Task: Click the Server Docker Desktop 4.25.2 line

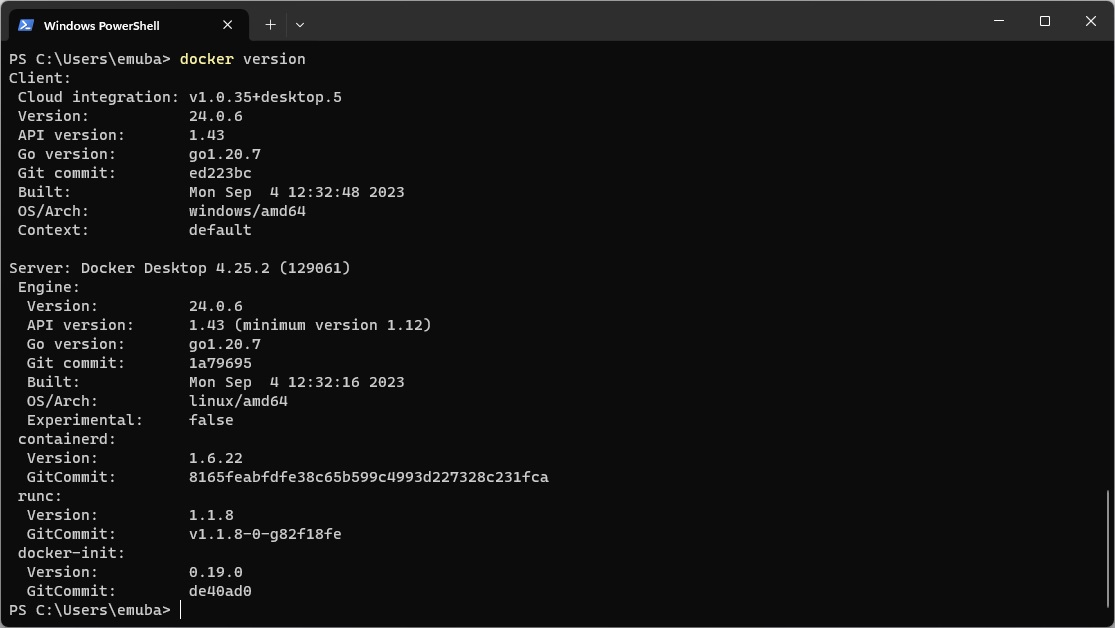Action: 179,268
